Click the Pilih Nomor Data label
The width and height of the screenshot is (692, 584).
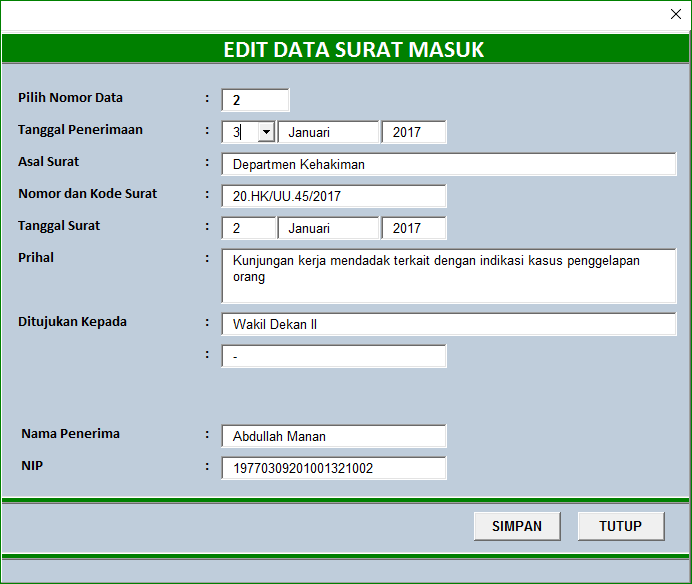coord(70,98)
